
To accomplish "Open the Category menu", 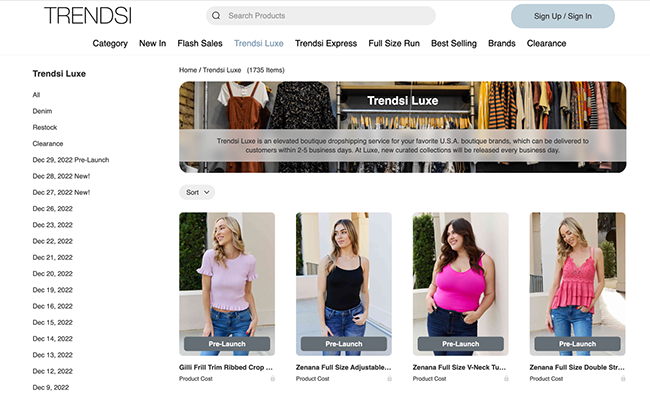I will [110, 43].
